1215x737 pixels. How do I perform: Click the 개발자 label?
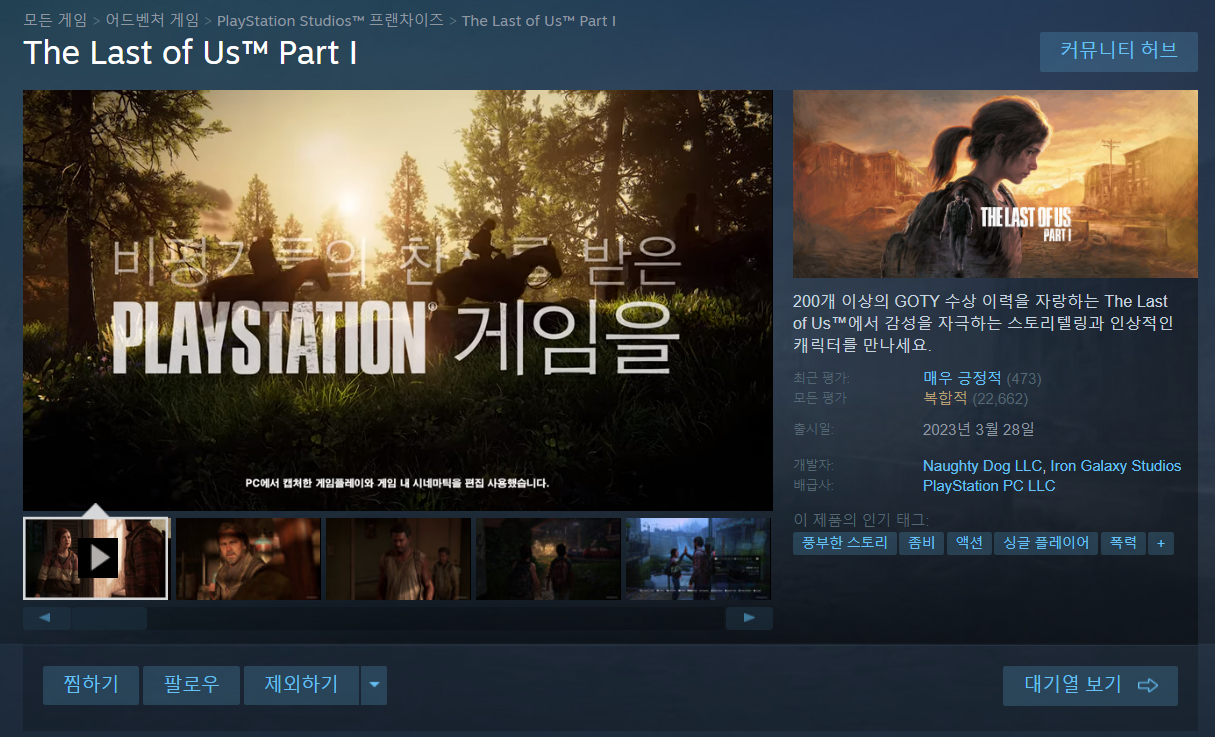[x=814, y=466]
